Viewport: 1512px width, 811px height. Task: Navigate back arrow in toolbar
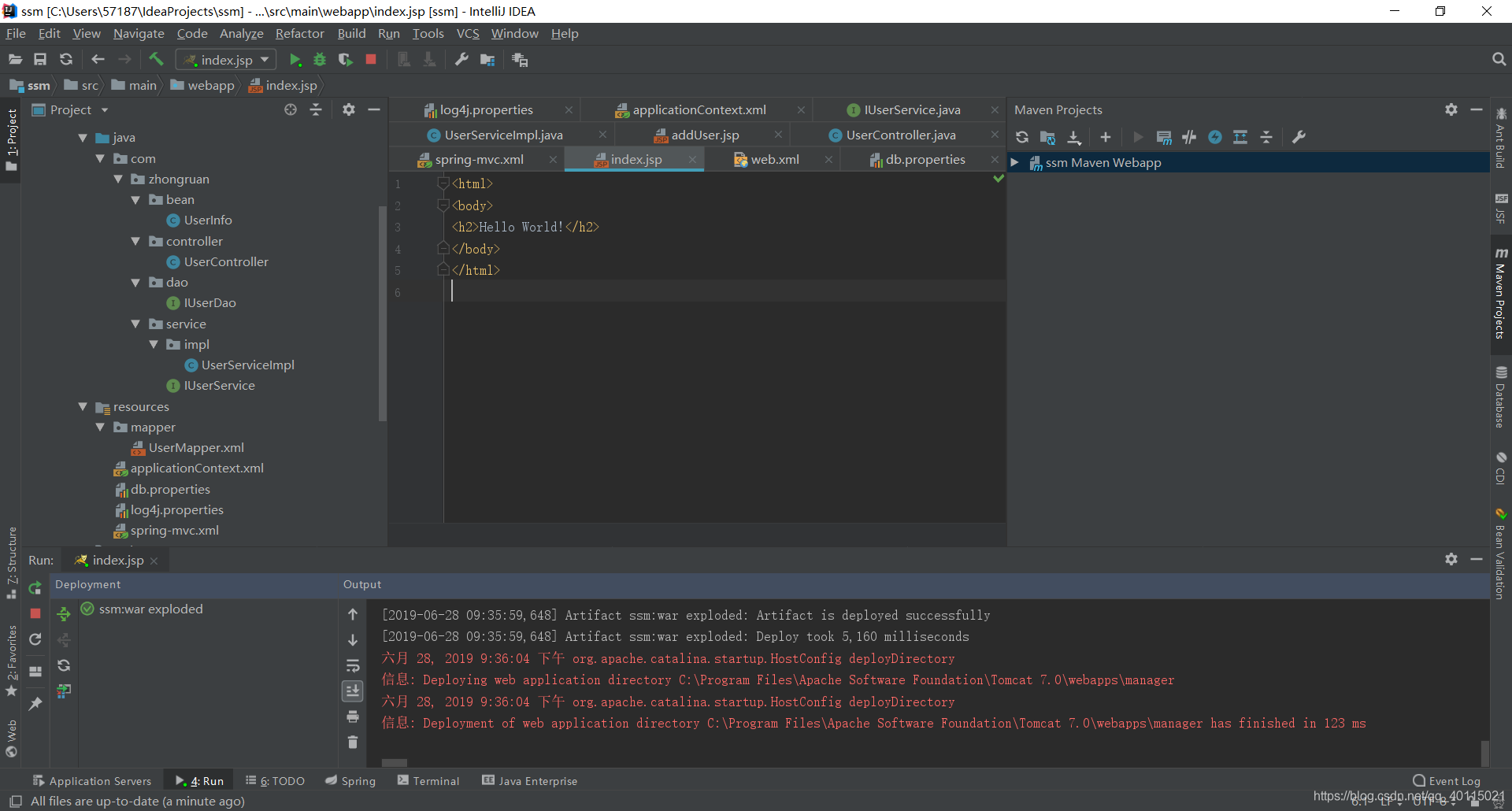[x=98, y=60]
